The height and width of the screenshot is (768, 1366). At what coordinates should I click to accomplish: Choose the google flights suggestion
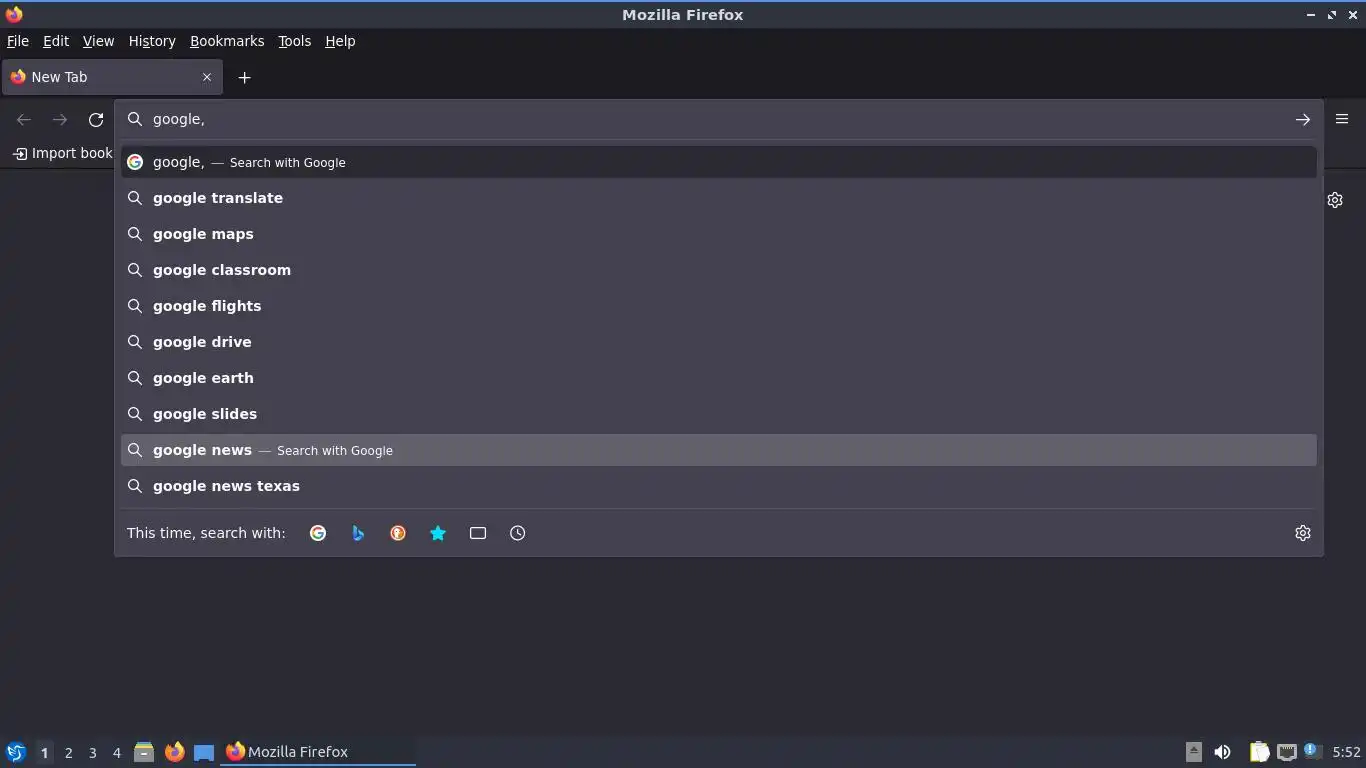[719, 306]
